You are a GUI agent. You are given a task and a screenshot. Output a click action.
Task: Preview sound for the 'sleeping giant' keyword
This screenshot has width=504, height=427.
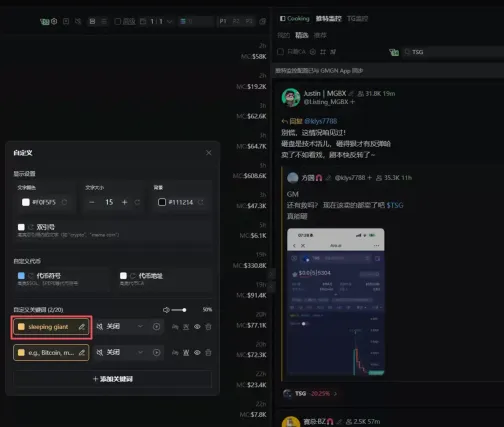pos(156,327)
